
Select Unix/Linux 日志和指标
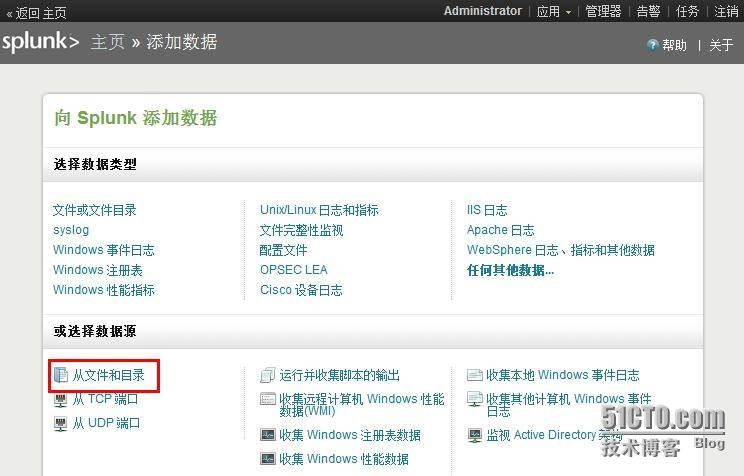pyautogui.click(x=319, y=210)
